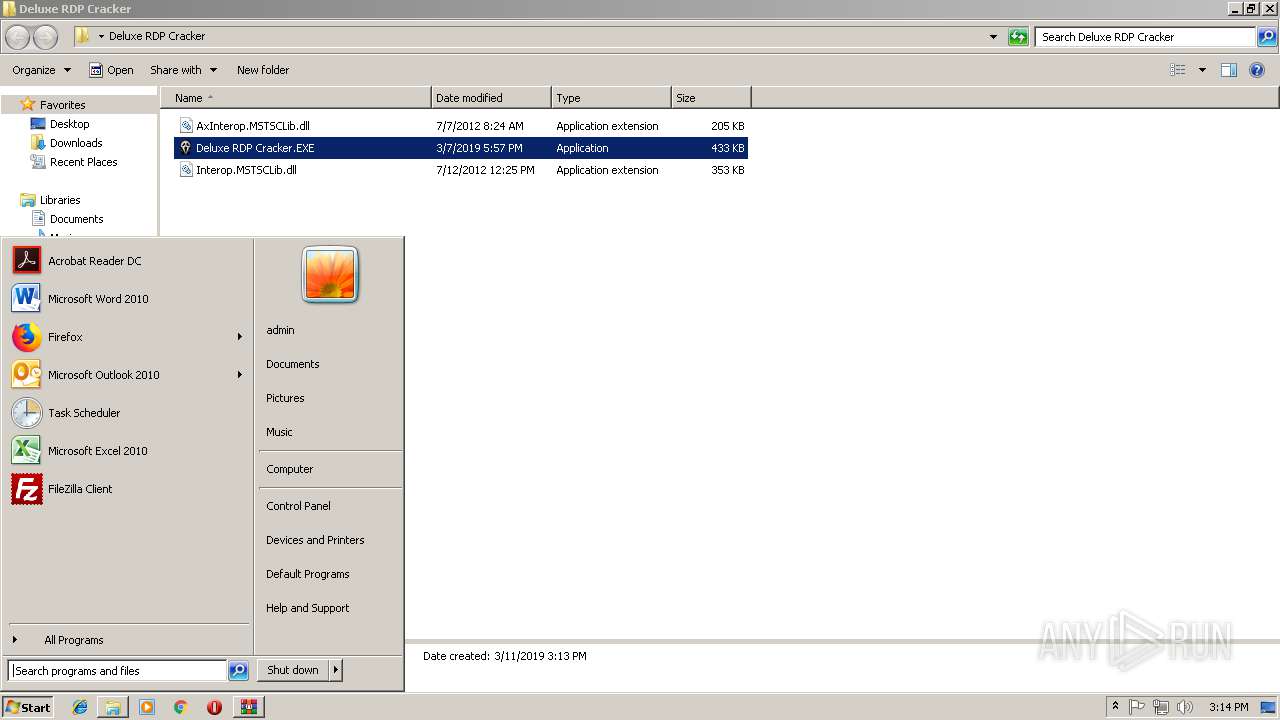
Task: Click the Shut down button
Action: coord(293,670)
